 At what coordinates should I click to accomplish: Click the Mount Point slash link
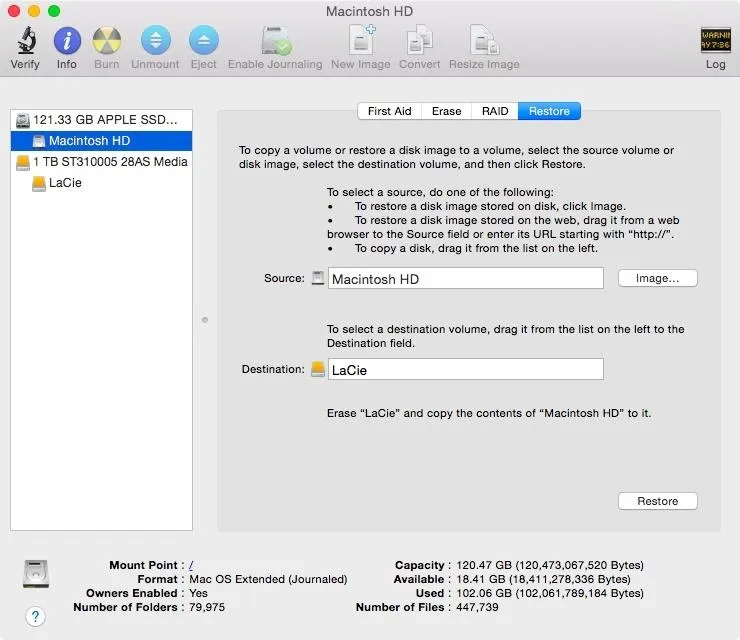(x=191, y=565)
